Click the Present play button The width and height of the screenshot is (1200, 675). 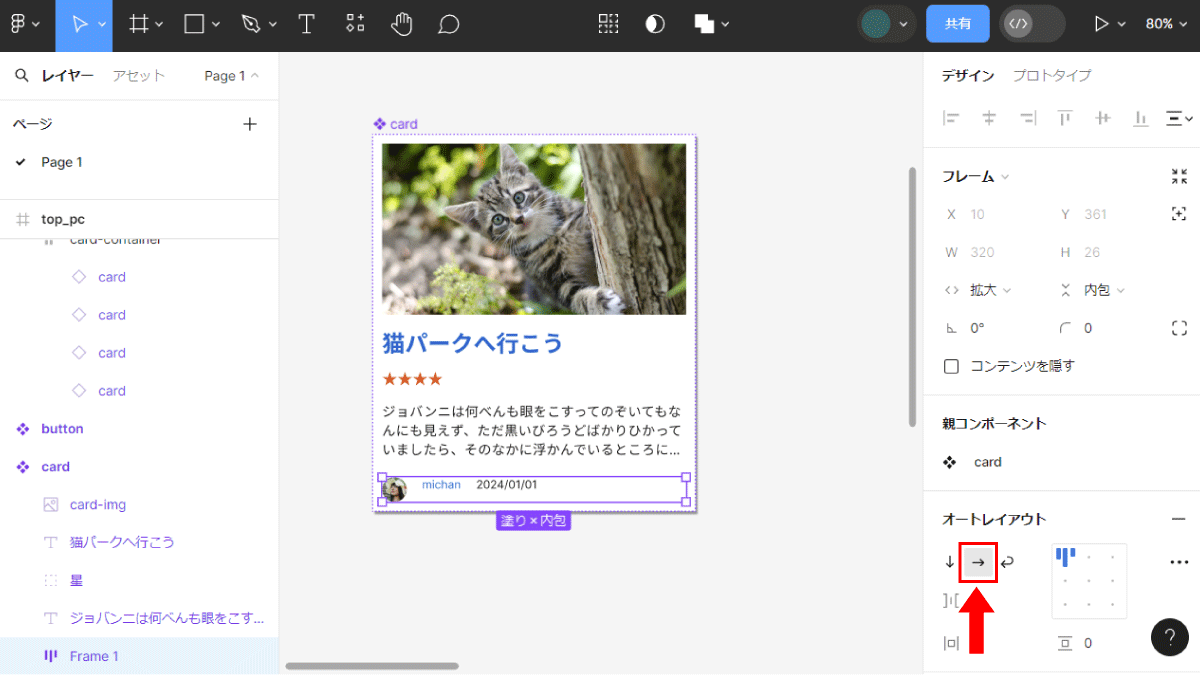1102,24
